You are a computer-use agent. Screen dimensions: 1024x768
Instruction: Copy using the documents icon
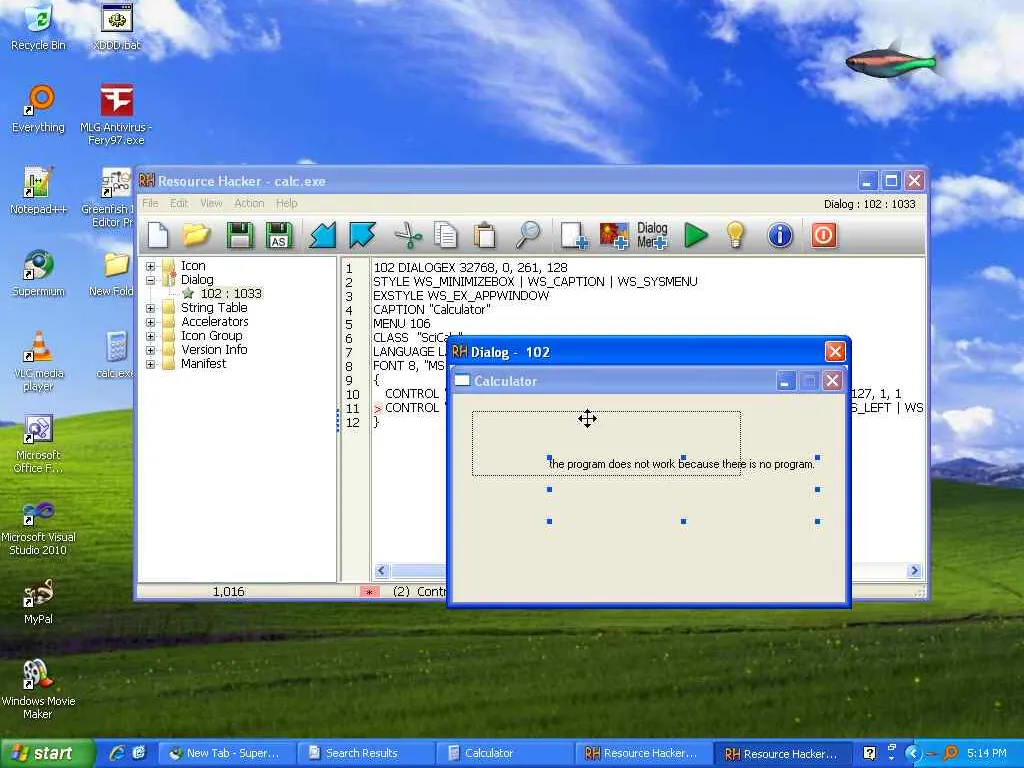coord(446,235)
